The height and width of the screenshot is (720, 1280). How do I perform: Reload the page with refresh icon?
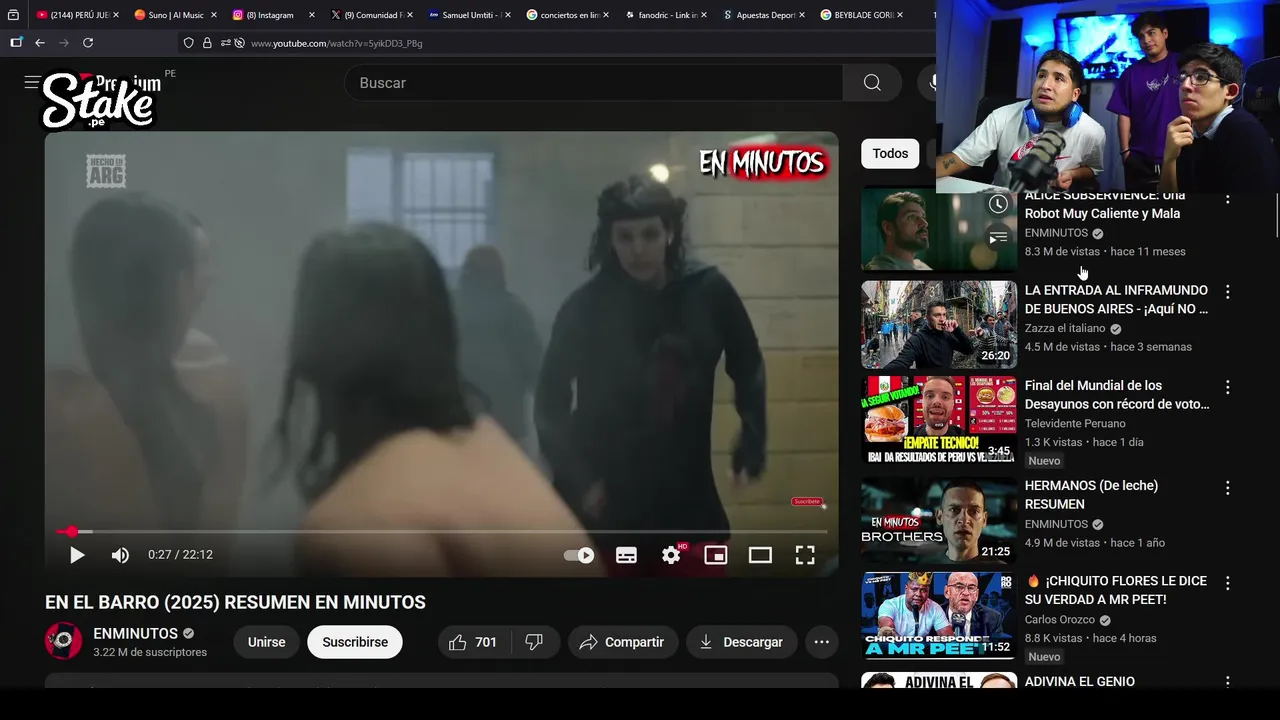click(88, 43)
